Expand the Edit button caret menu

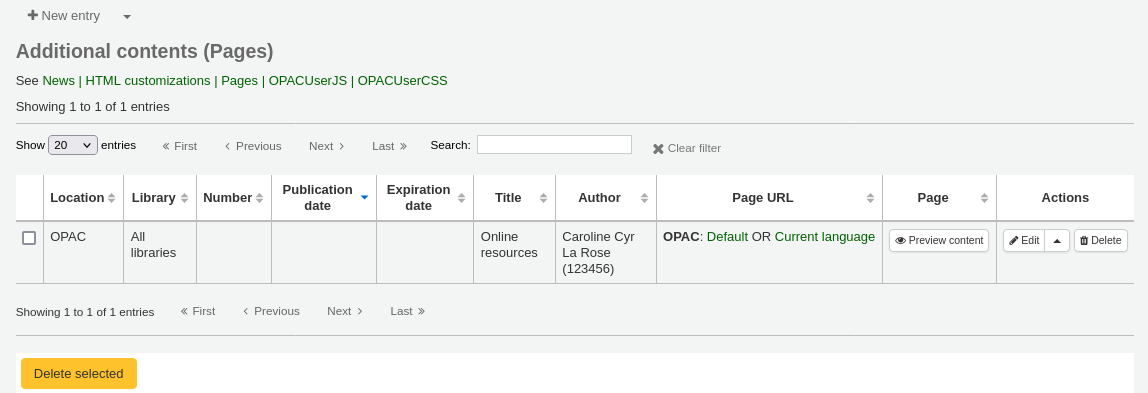coord(1057,240)
